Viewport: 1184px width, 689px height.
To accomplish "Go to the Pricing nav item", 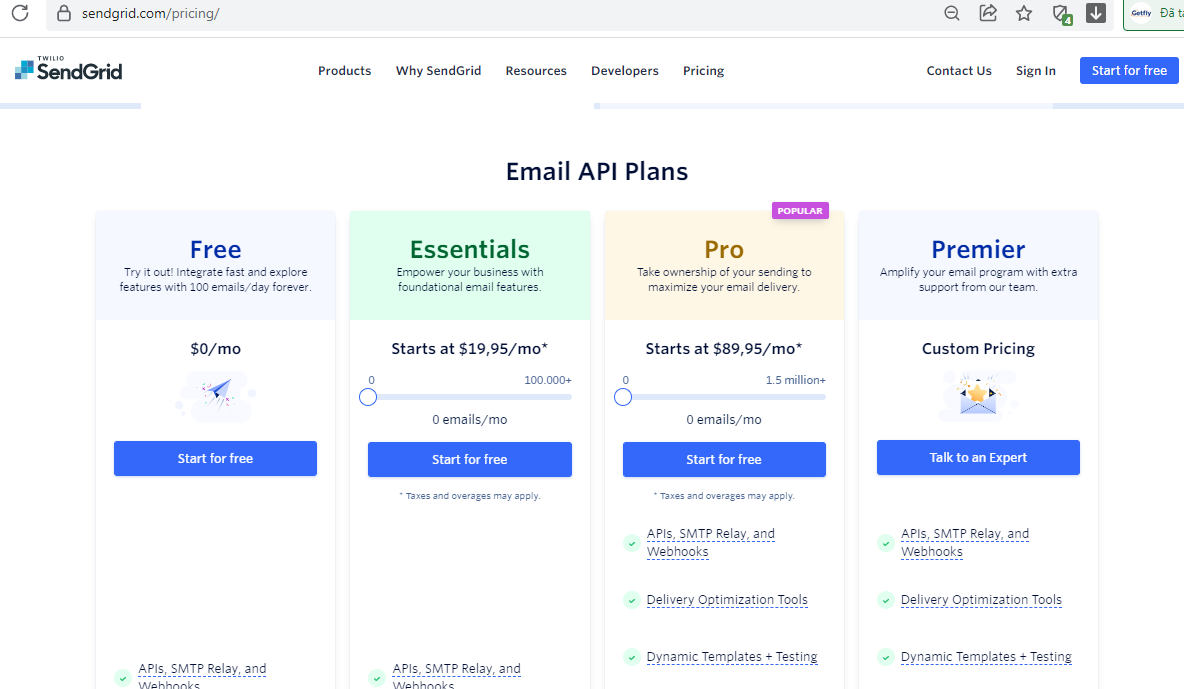I will pyautogui.click(x=703, y=71).
